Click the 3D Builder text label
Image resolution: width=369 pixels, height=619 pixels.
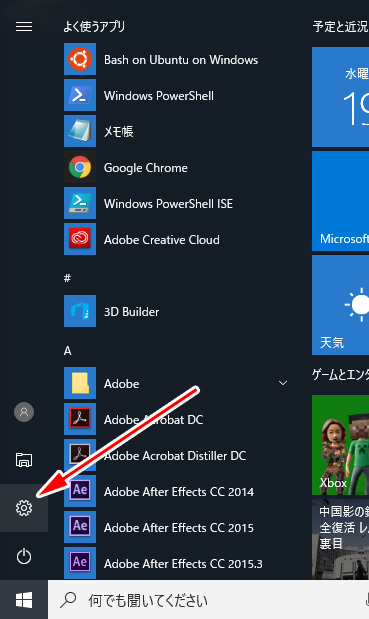pos(131,311)
